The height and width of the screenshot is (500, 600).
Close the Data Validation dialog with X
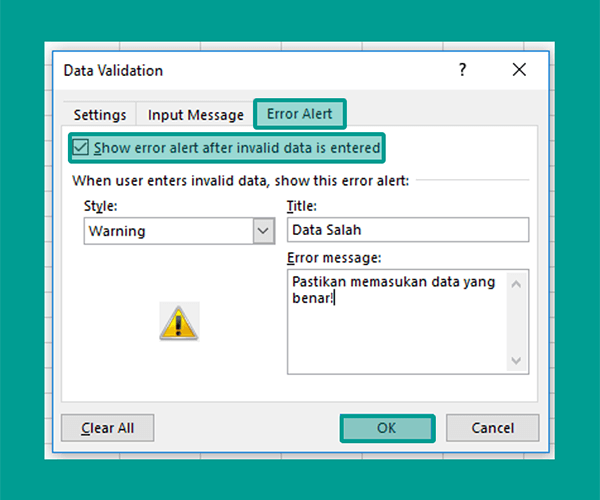519,70
